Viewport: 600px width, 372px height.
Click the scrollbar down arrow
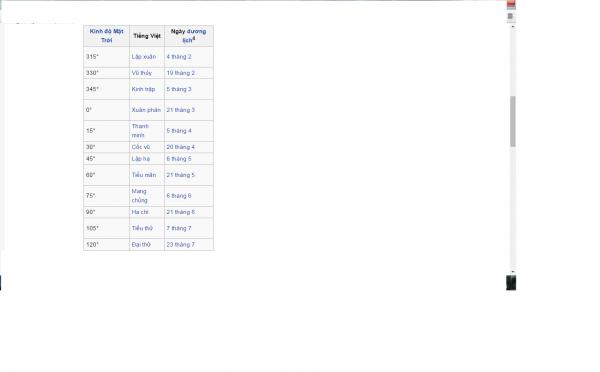(x=513, y=271)
